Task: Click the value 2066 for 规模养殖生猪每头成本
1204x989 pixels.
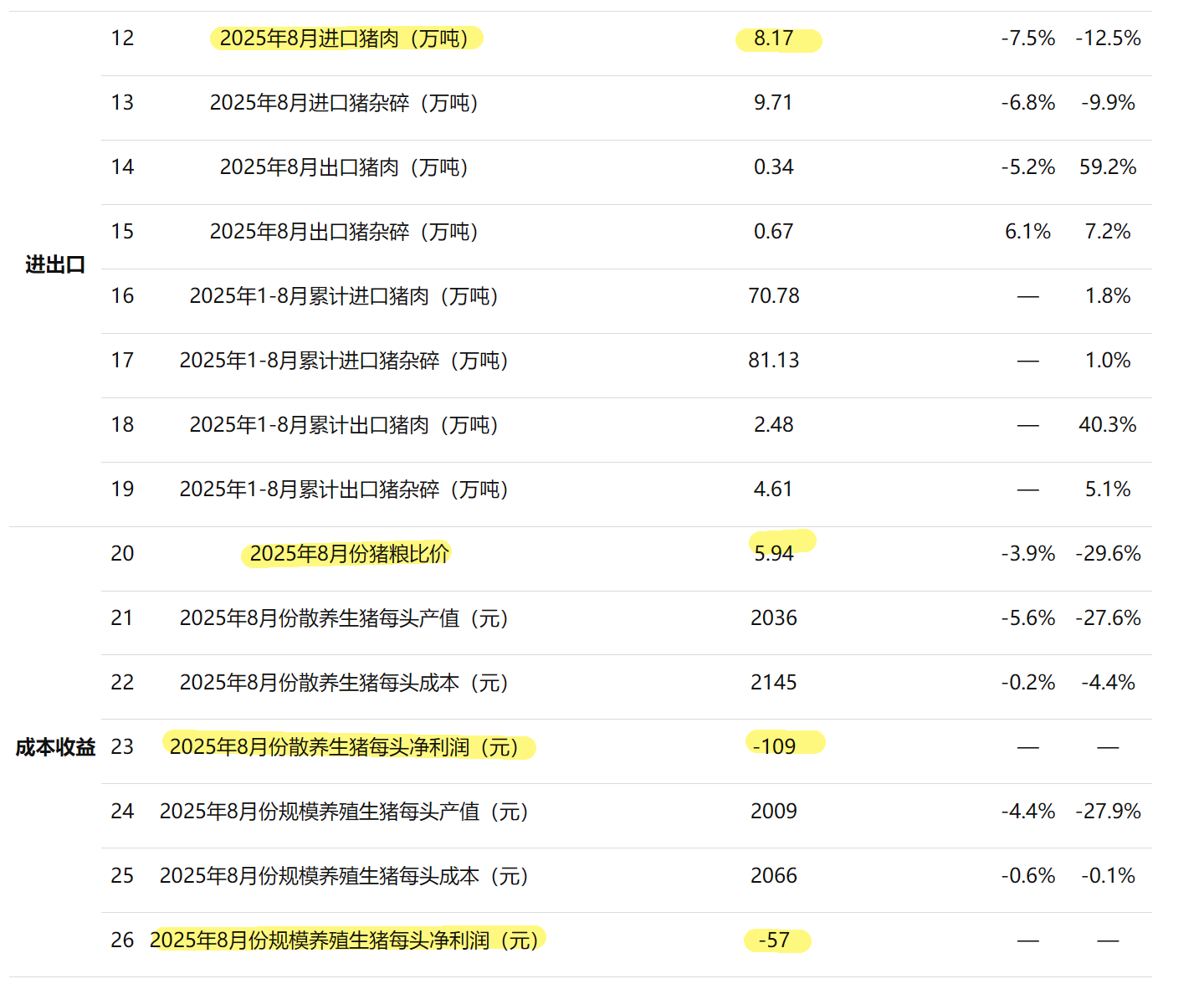Action: 773,876
